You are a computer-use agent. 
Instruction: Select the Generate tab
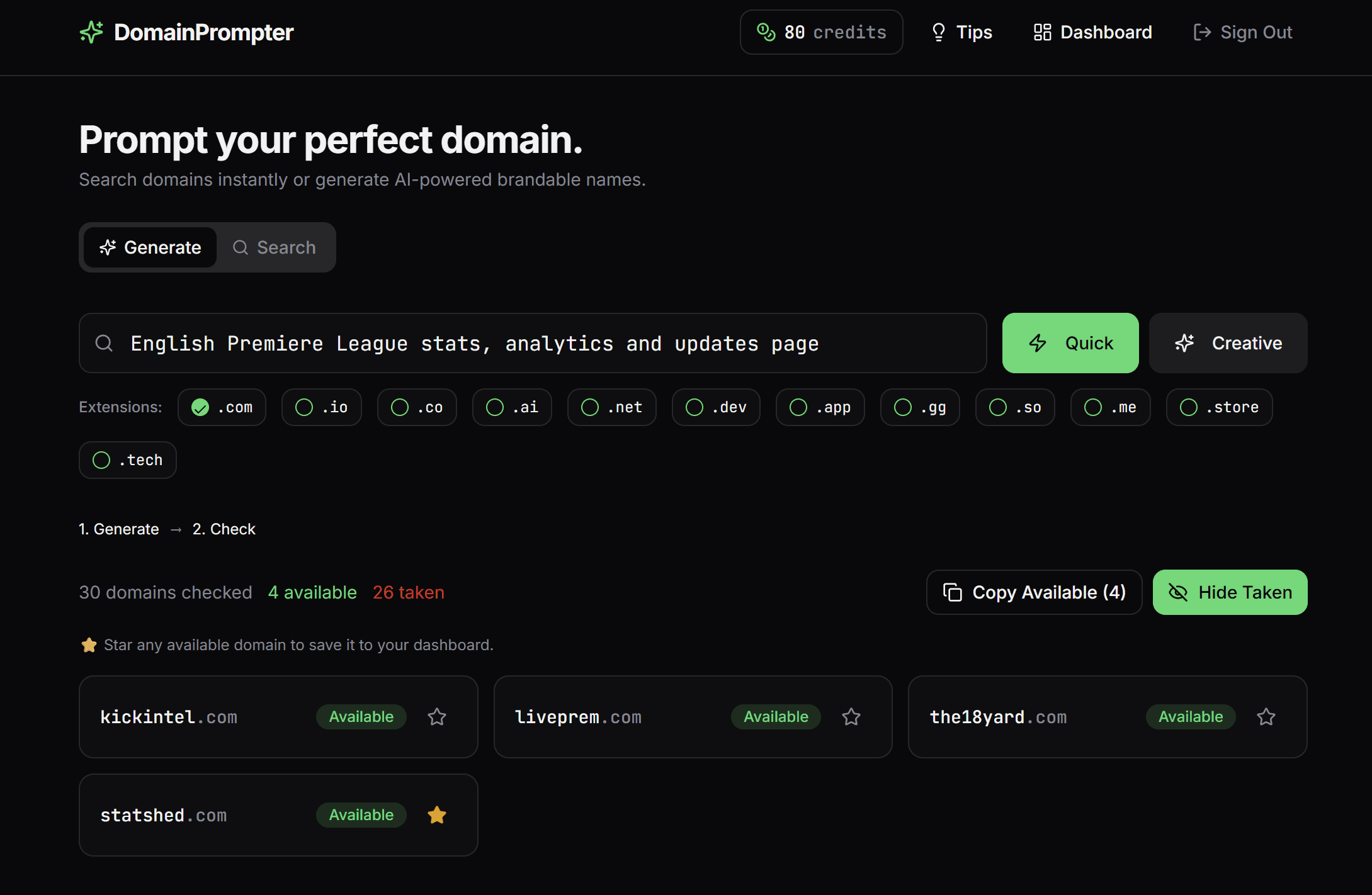[x=150, y=247]
